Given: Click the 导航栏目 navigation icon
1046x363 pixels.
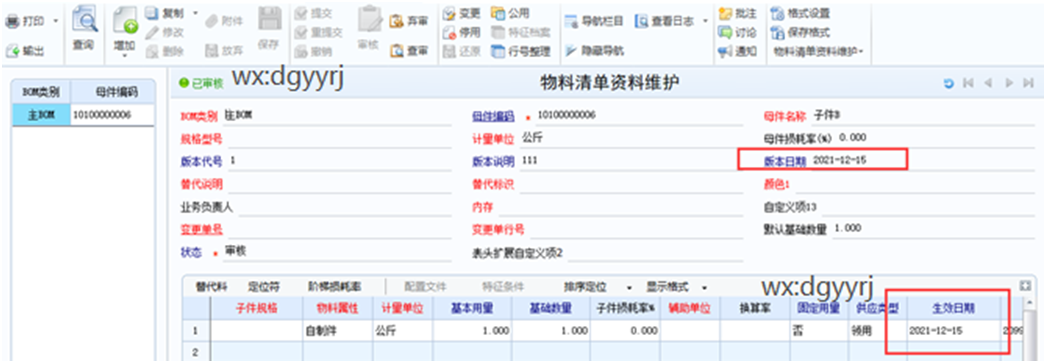Looking at the screenshot, I should [x=572, y=21].
